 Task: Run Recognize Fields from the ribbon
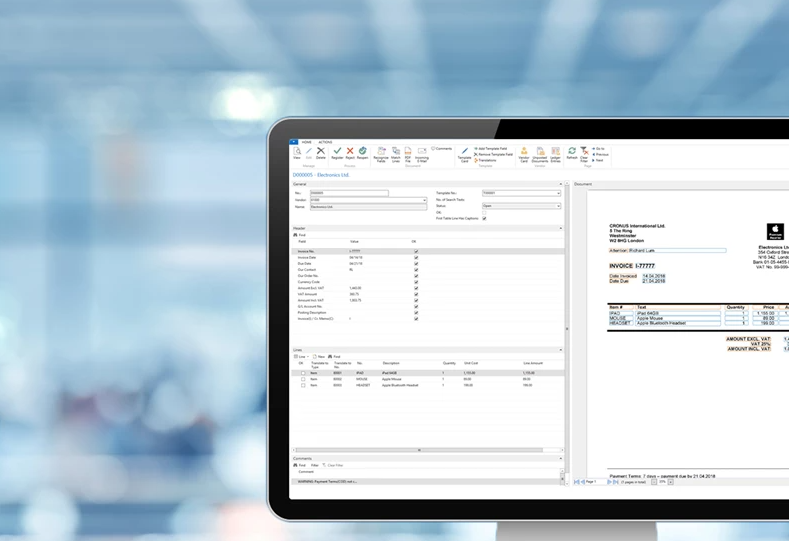click(381, 154)
